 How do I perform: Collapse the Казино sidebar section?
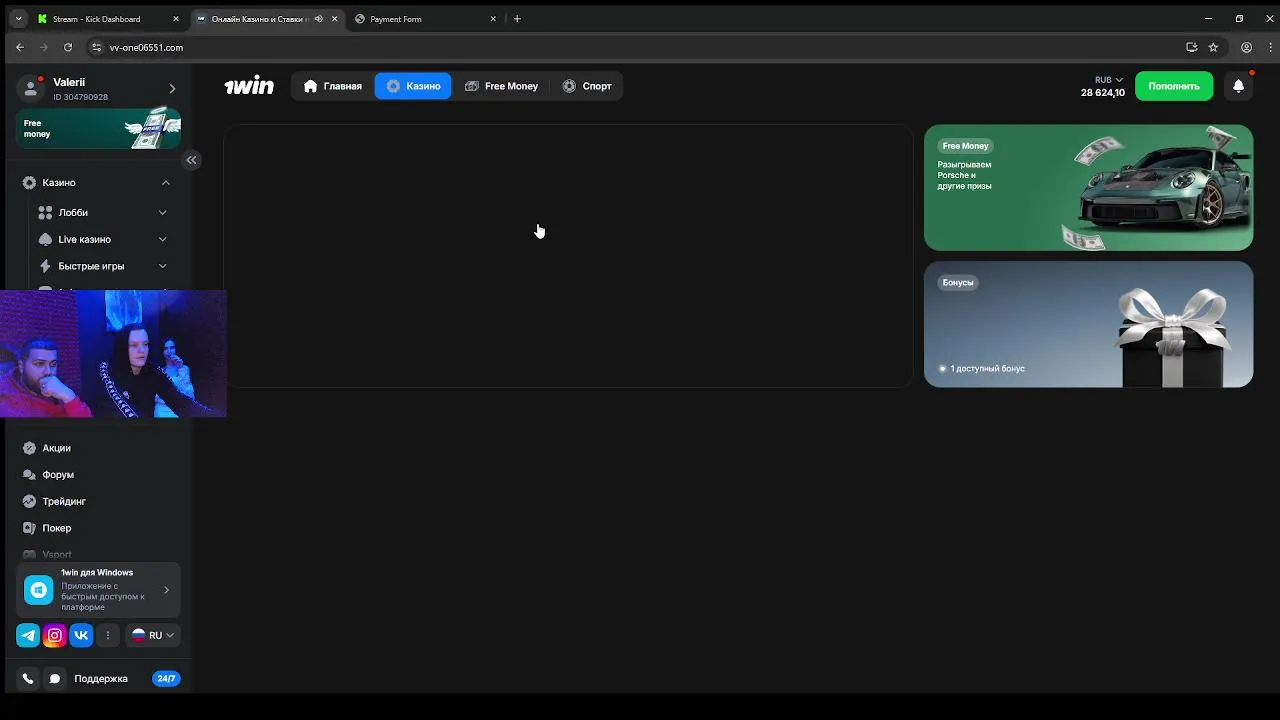coord(166,183)
